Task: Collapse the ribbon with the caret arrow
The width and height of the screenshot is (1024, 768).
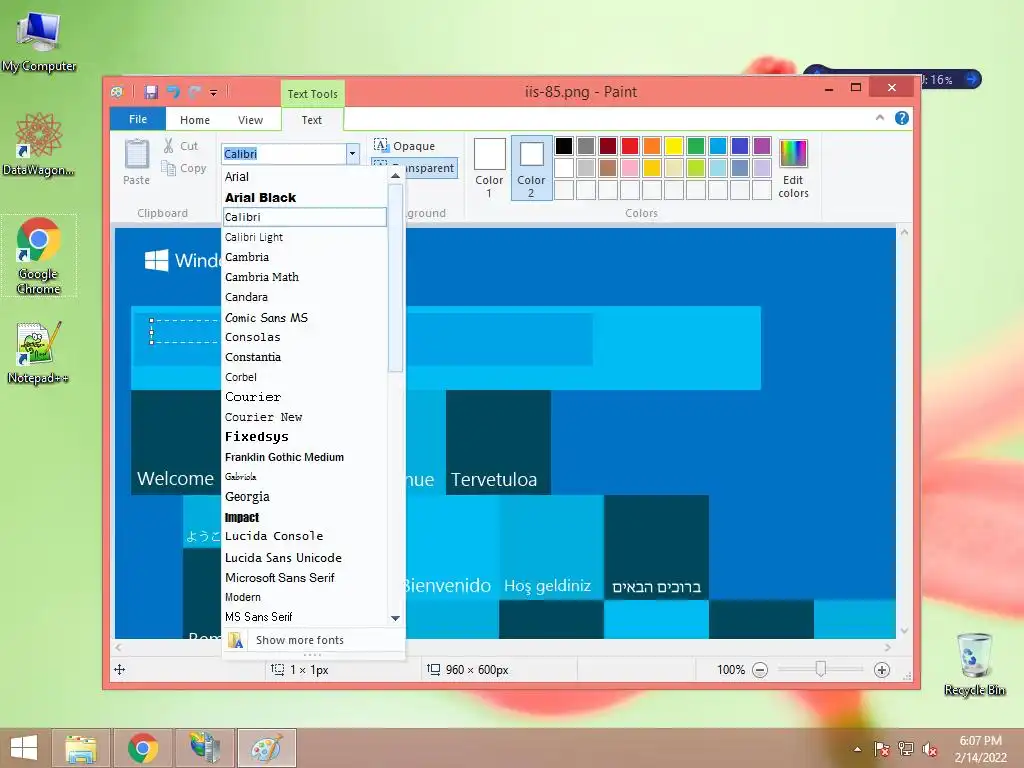Action: tap(880, 118)
